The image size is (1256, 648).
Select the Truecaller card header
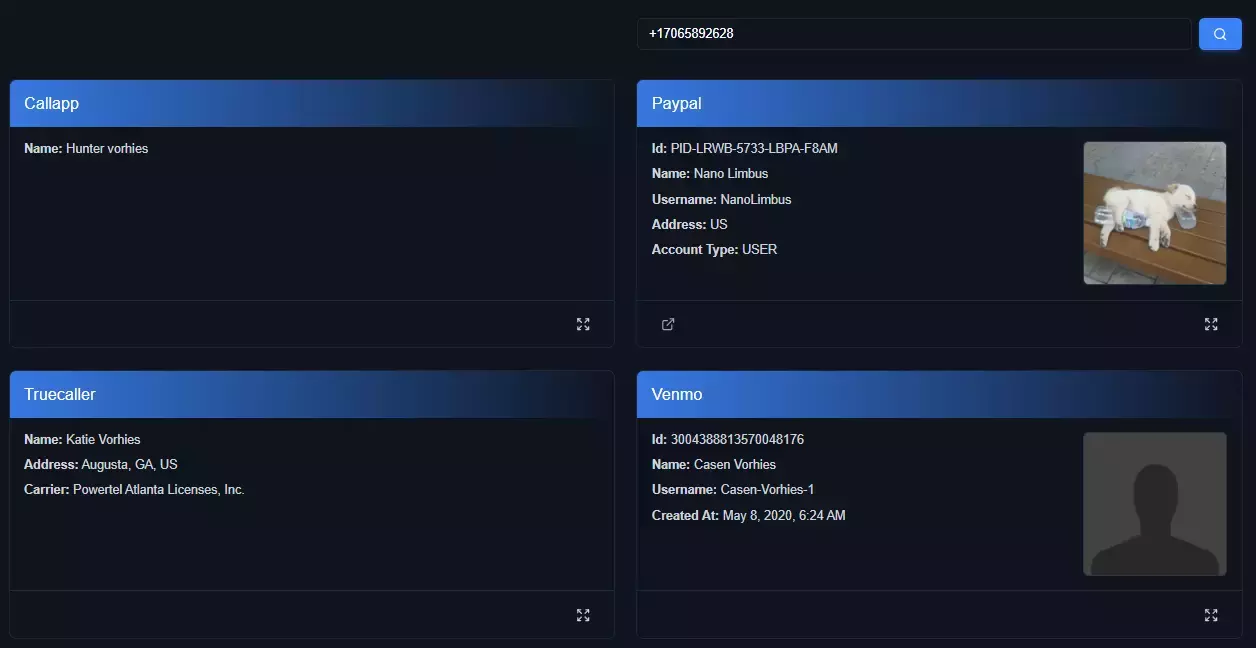point(312,395)
